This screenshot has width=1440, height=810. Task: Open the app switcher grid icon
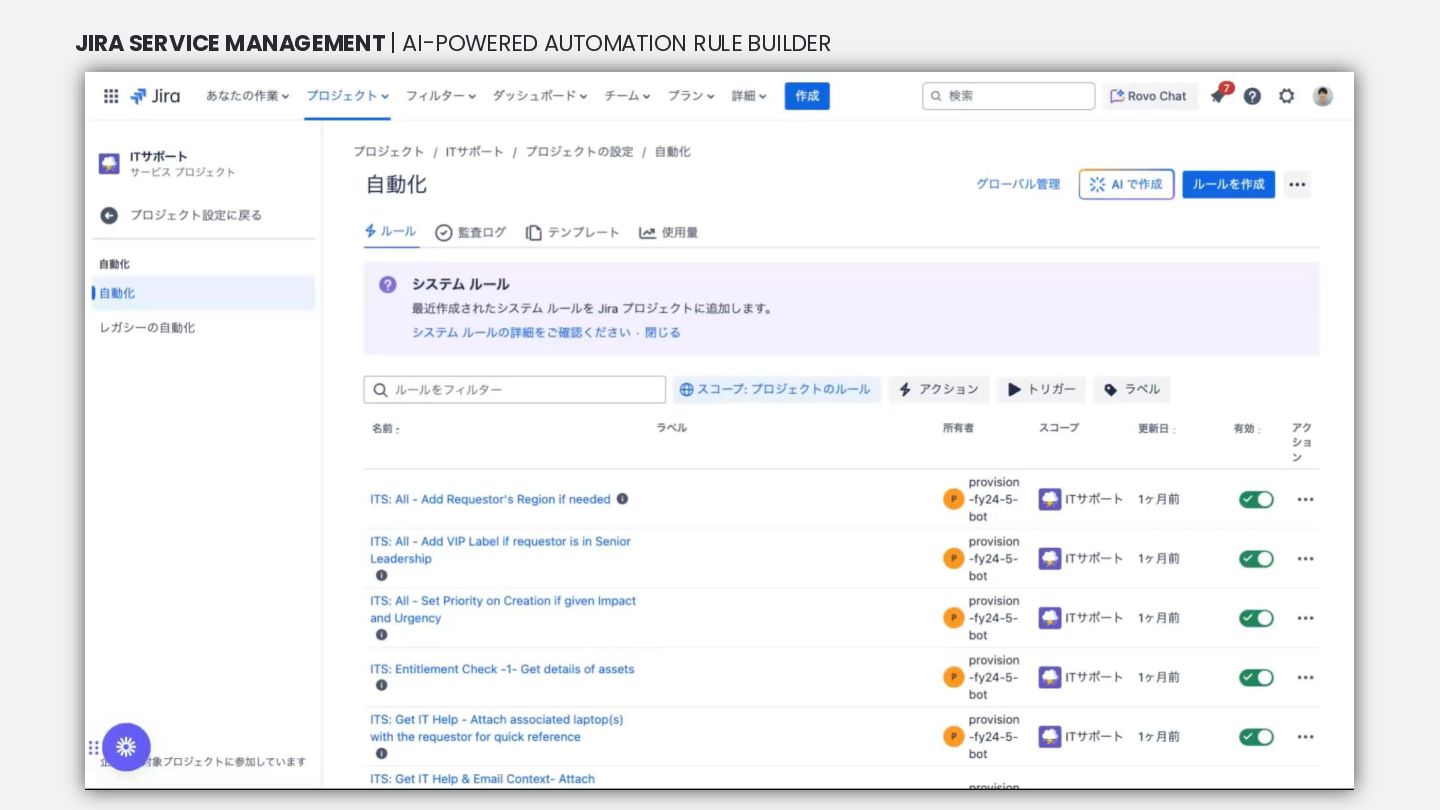(x=111, y=96)
